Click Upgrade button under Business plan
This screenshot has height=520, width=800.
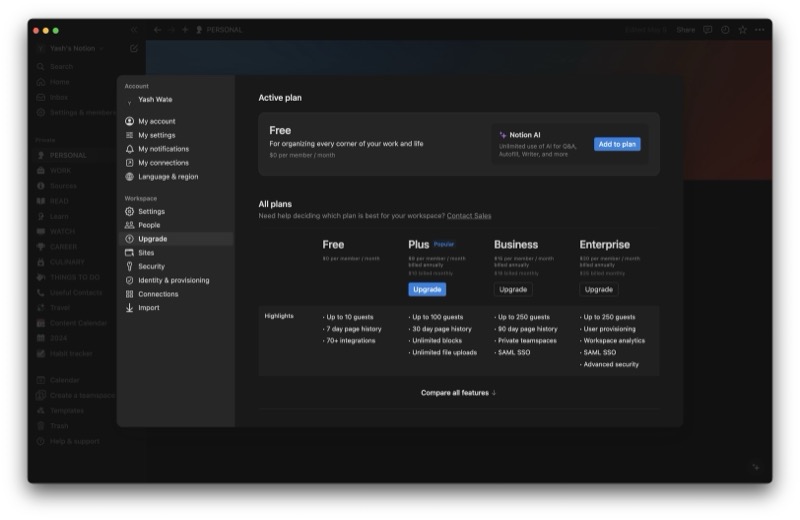coord(513,289)
